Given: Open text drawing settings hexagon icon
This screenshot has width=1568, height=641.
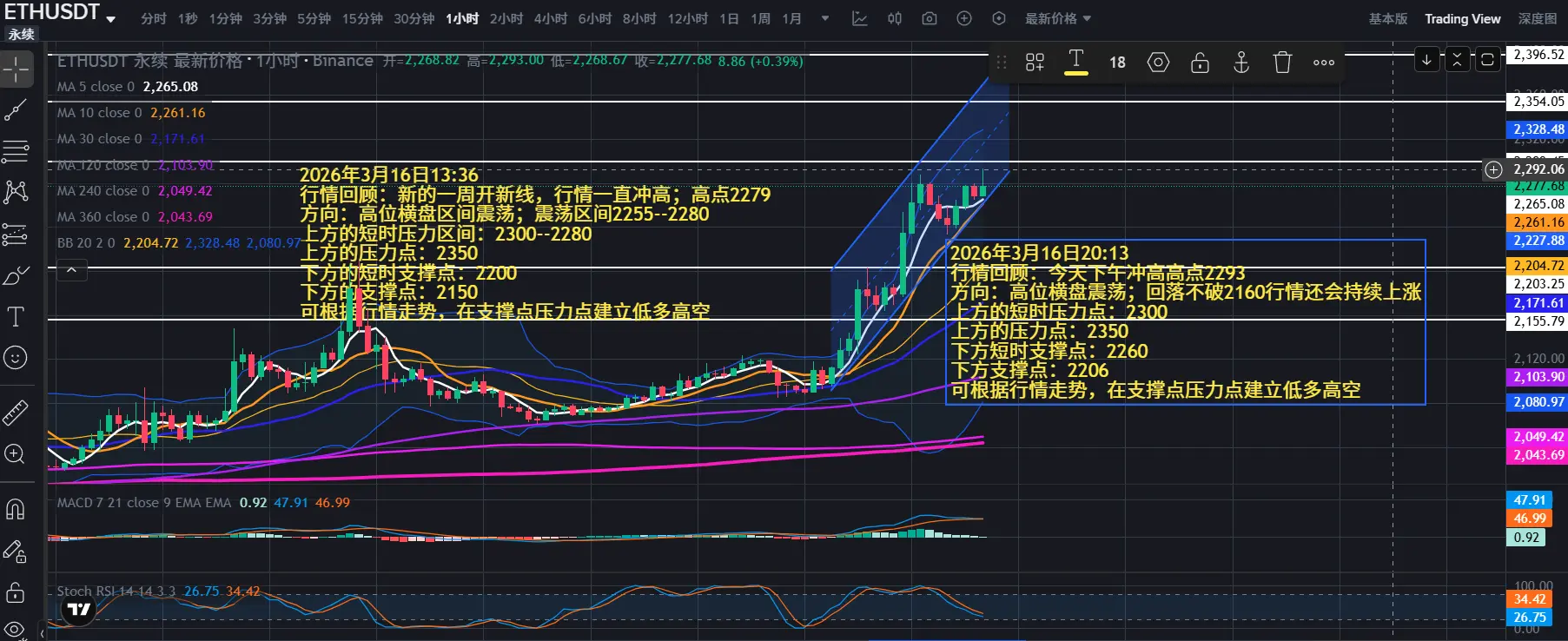Looking at the screenshot, I should 1158,62.
